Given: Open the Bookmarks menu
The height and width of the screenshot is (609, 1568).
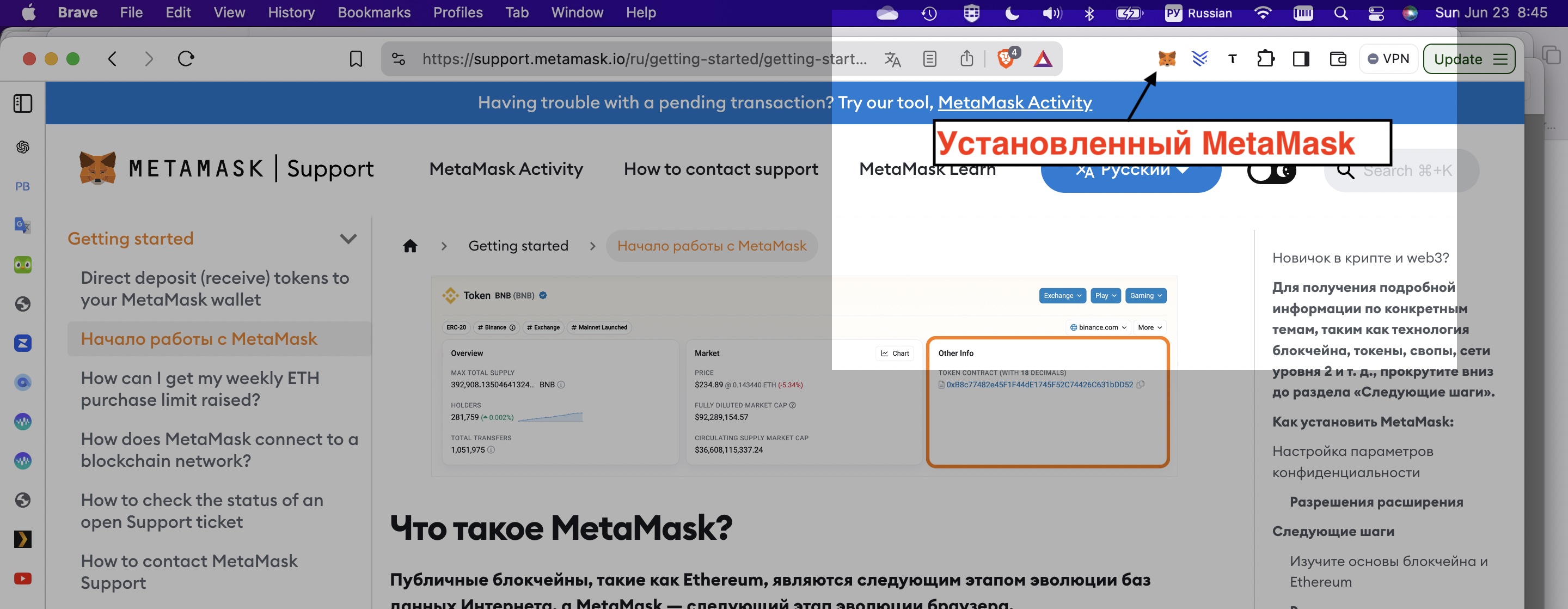Looking at the screenshot, I should (373, 12).
